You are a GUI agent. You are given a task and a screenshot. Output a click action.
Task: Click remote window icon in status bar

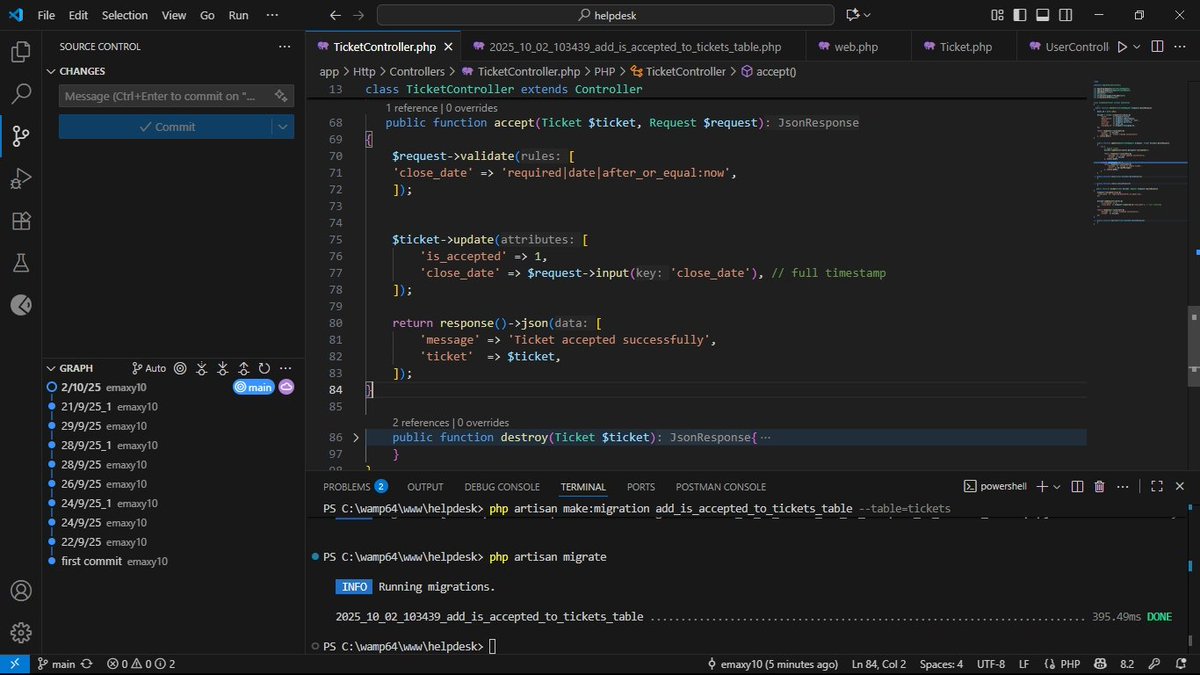tap(14, 664)
